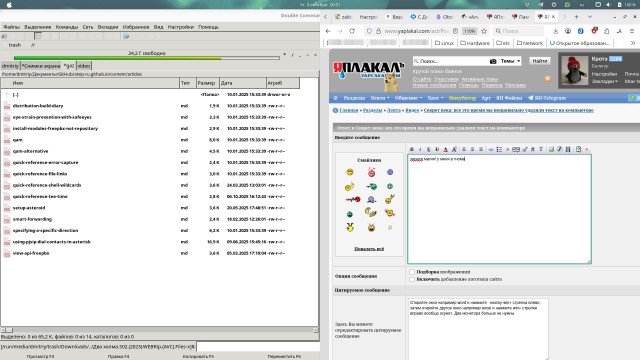Screen dimensions: 640x360
Task: Toggle italic formatting in reply editor
Action: [420, 149]
